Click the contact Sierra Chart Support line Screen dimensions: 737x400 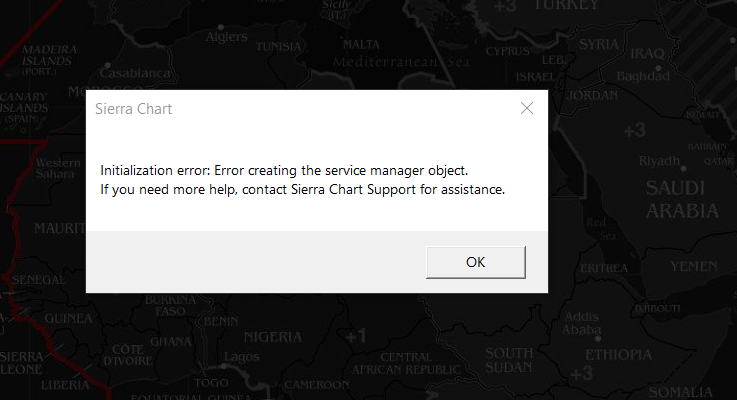[x=302, y=189]
